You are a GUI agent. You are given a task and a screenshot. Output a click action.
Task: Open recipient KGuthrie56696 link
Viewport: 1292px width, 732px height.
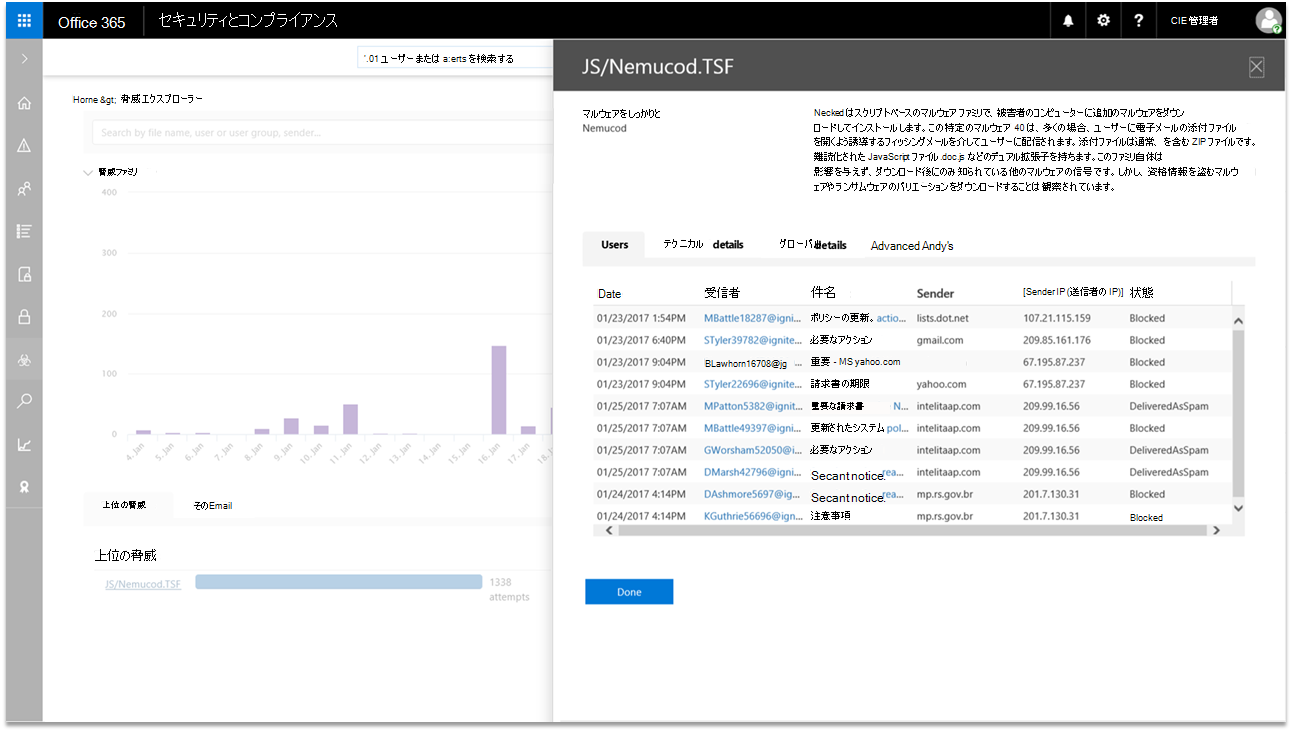(753, 517)
